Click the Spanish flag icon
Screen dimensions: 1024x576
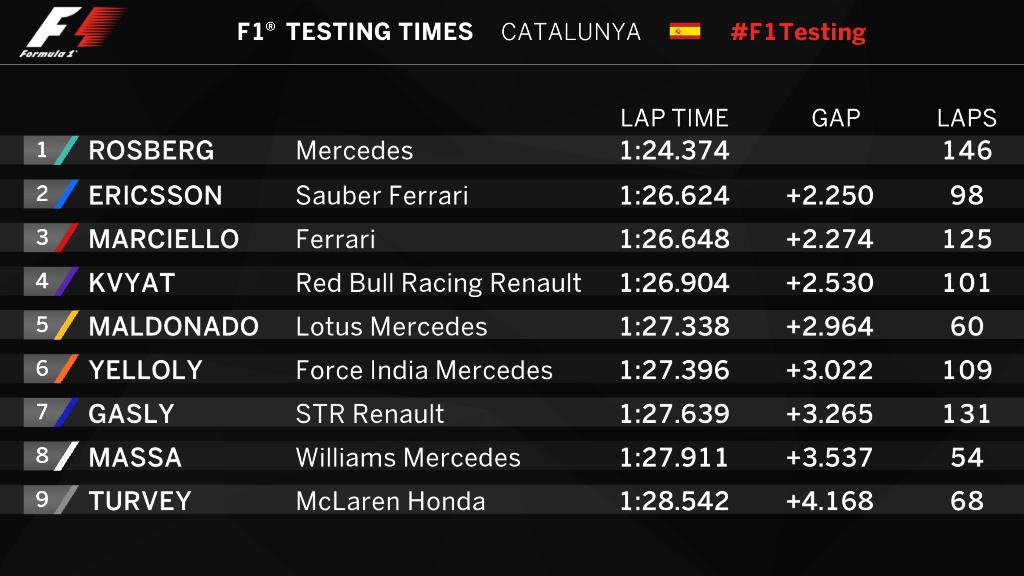[x=685, y=31]
